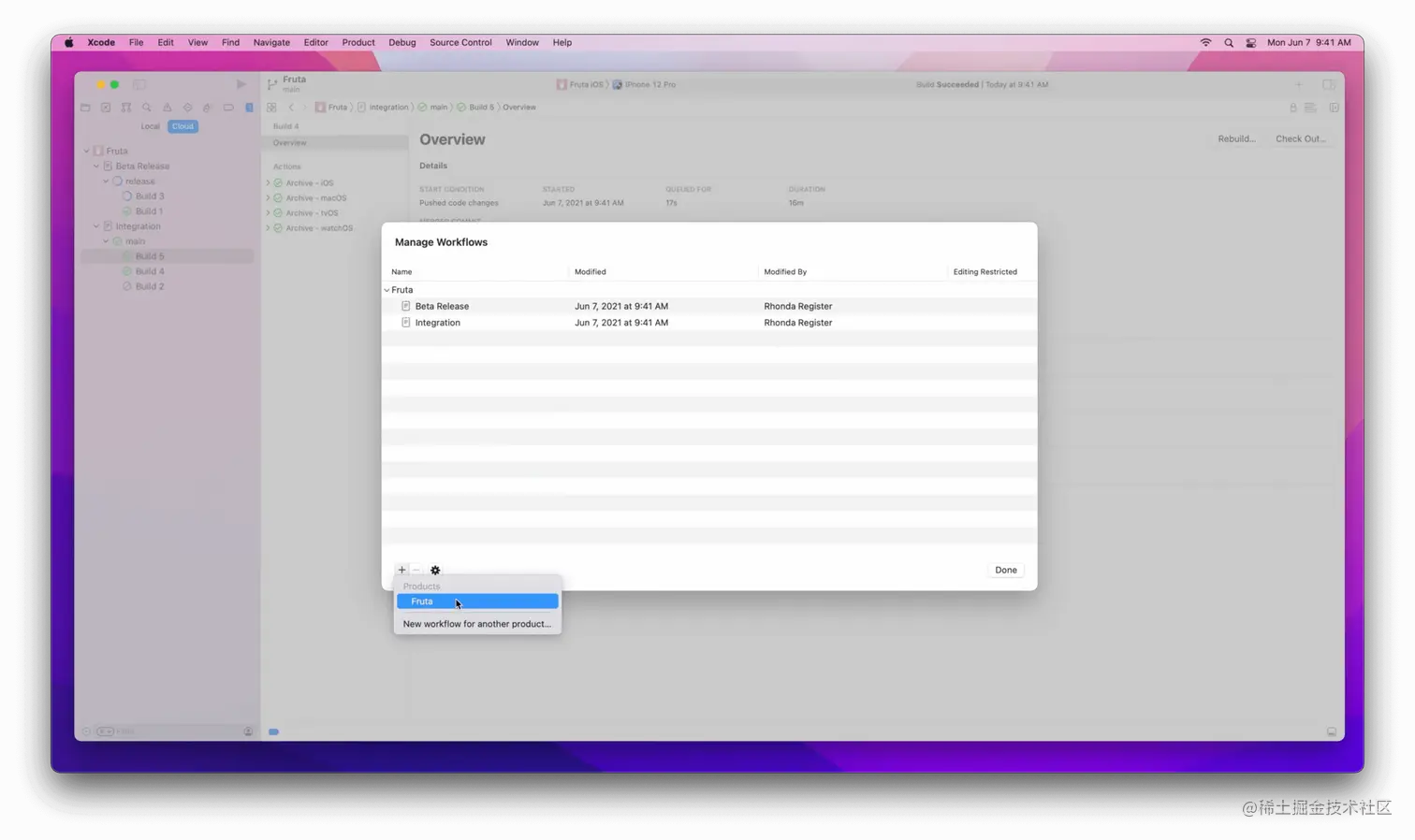Viewport: 1415px width, 840px height.
Task: Open the Breakpoint navigator icon
Action: [228, 108]
